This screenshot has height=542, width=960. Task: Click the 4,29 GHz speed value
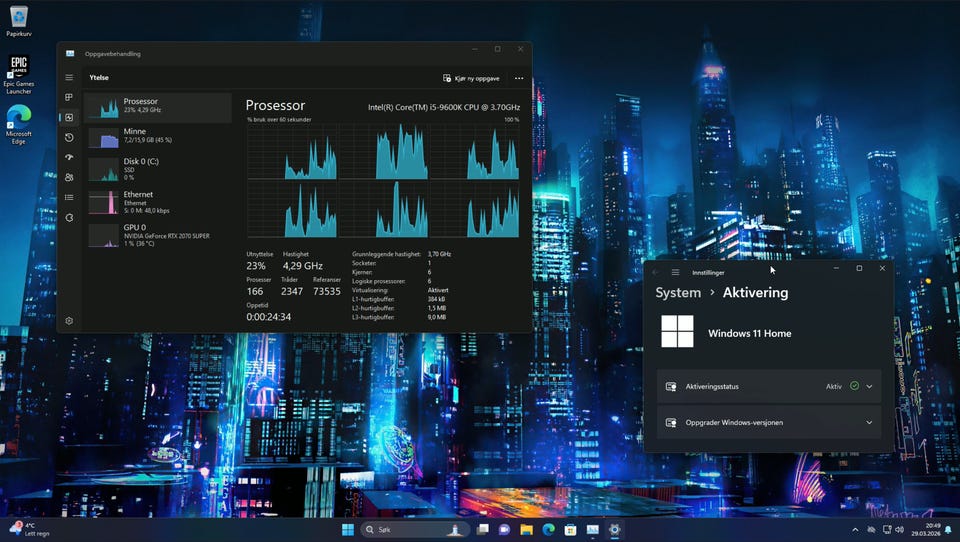pos(302,266)
